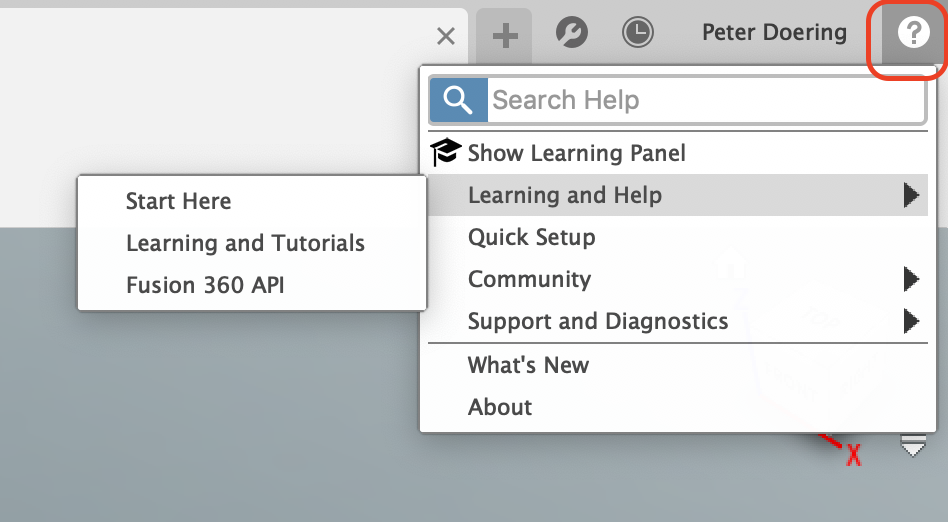Click the Help question mark icon
948x522 pixels.
(x=913, y=33)
